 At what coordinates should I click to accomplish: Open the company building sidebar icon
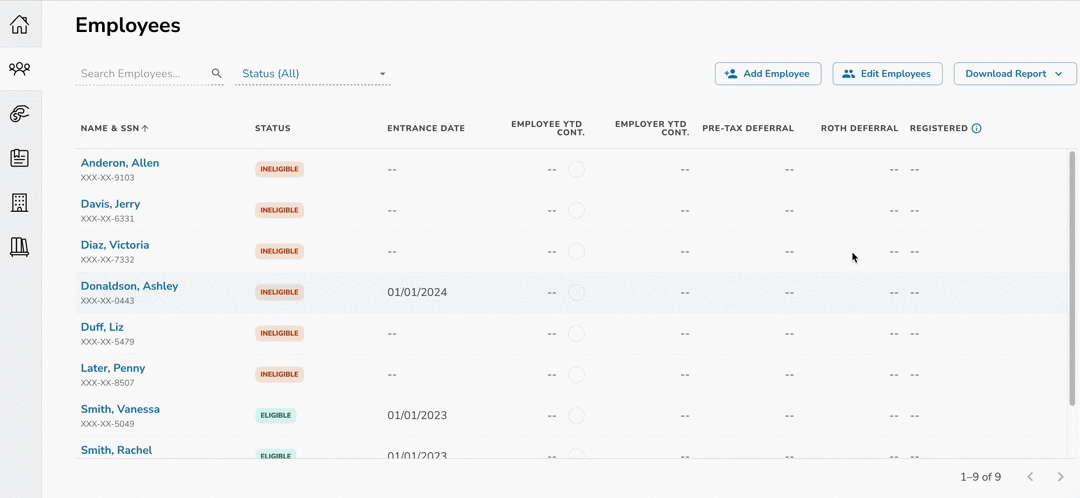tap(20, 203)
